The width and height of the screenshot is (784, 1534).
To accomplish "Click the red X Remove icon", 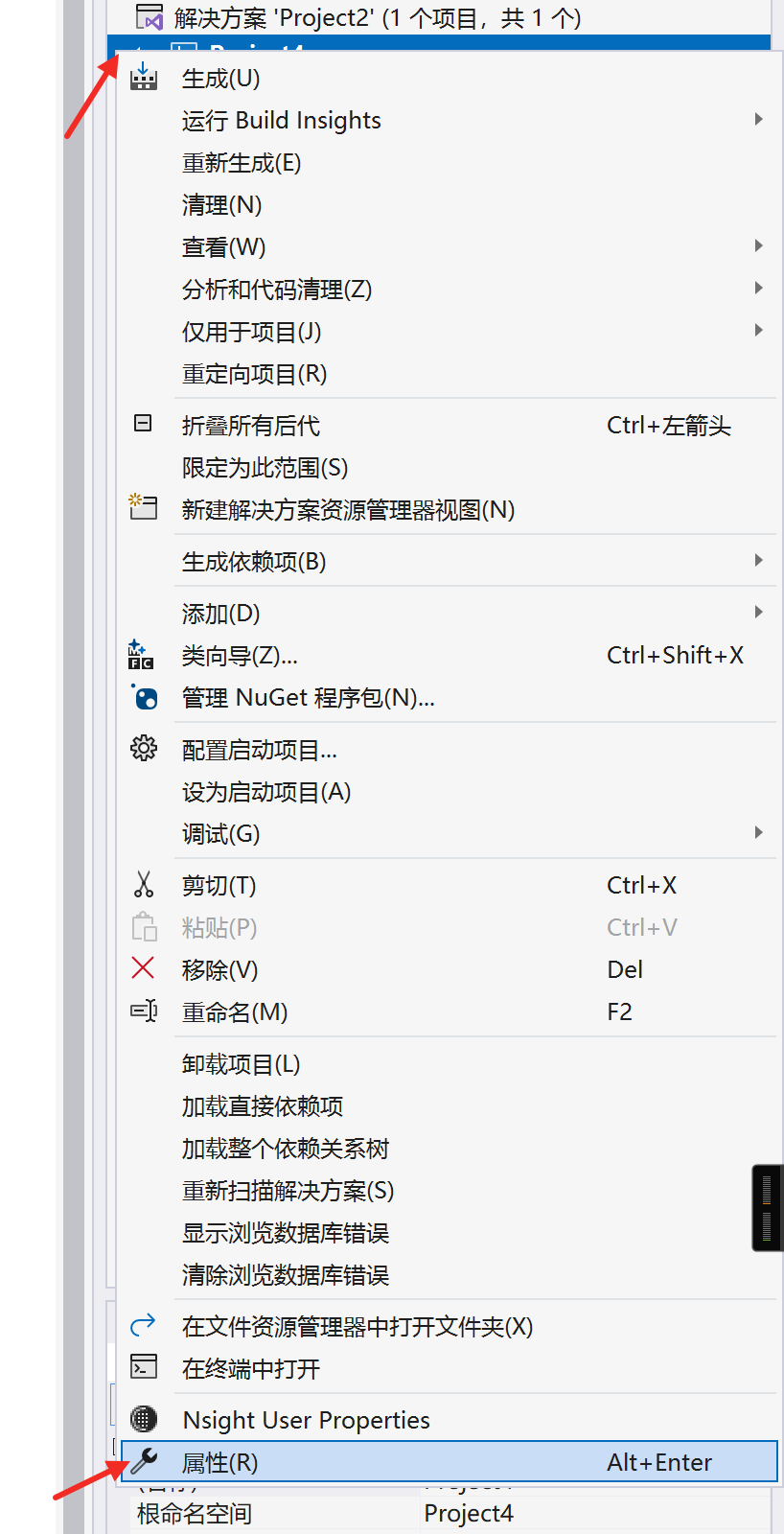I will click(x=143, y=968).
